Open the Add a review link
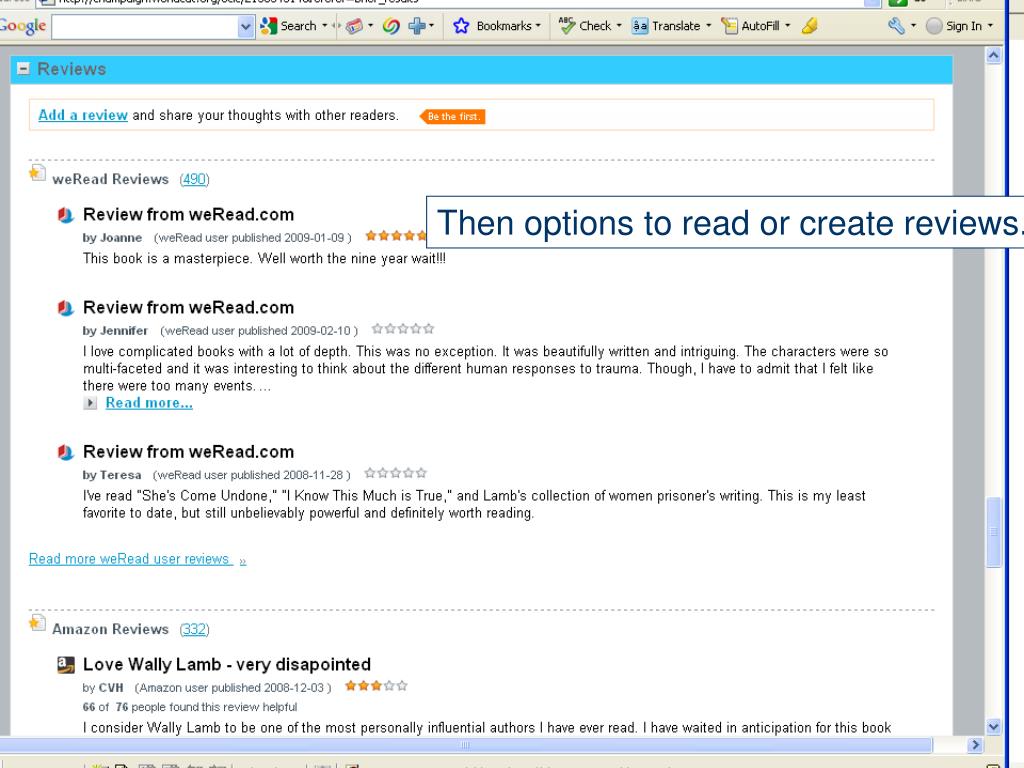 83,115
